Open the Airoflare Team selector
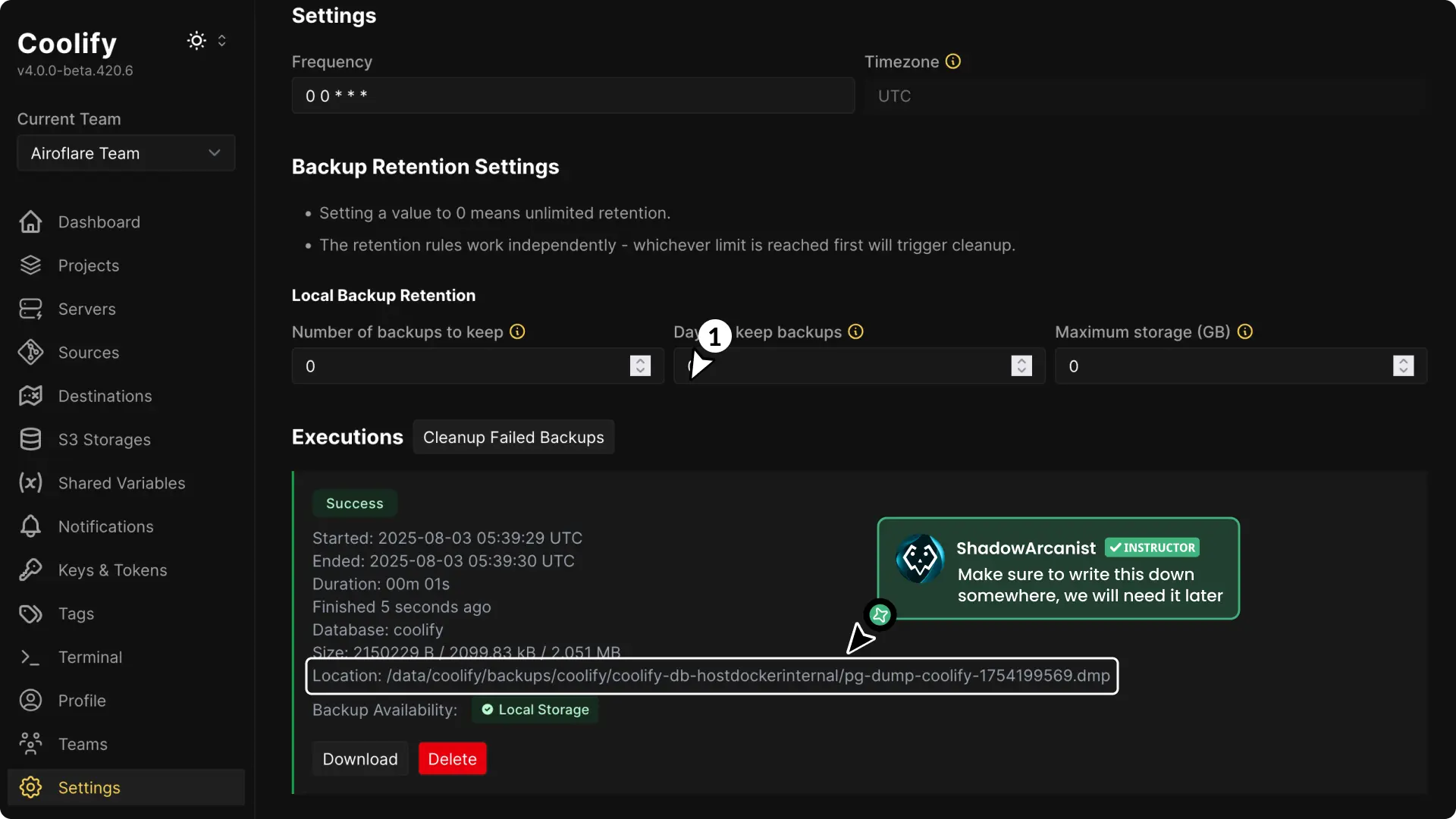The height and width of the screenshot is (819, 1456). coord(125,153)
